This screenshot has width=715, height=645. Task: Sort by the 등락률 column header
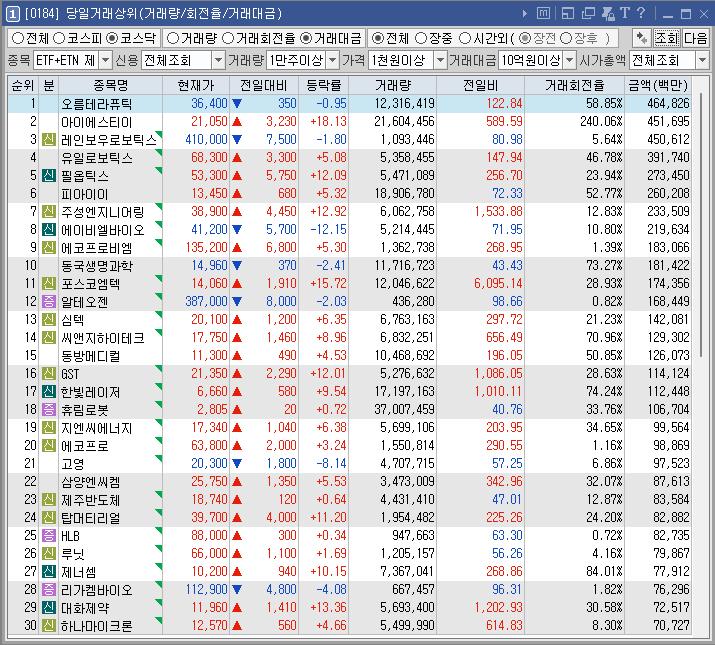[324, 85]
